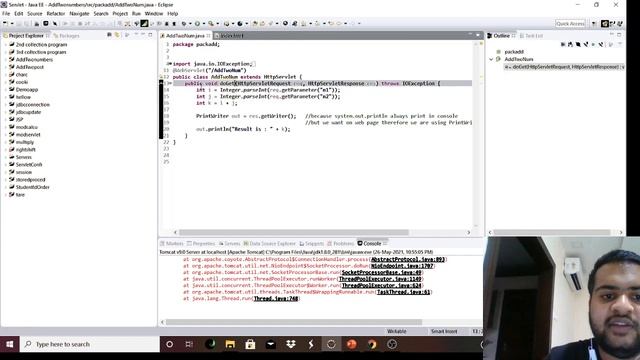Open the Console view tab
The height and width of the screenshot is (360, 640).
pos(372,243)
